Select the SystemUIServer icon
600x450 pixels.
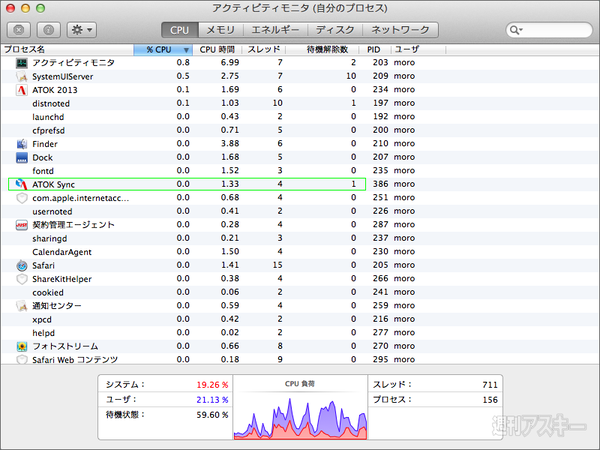pos(22,77)
